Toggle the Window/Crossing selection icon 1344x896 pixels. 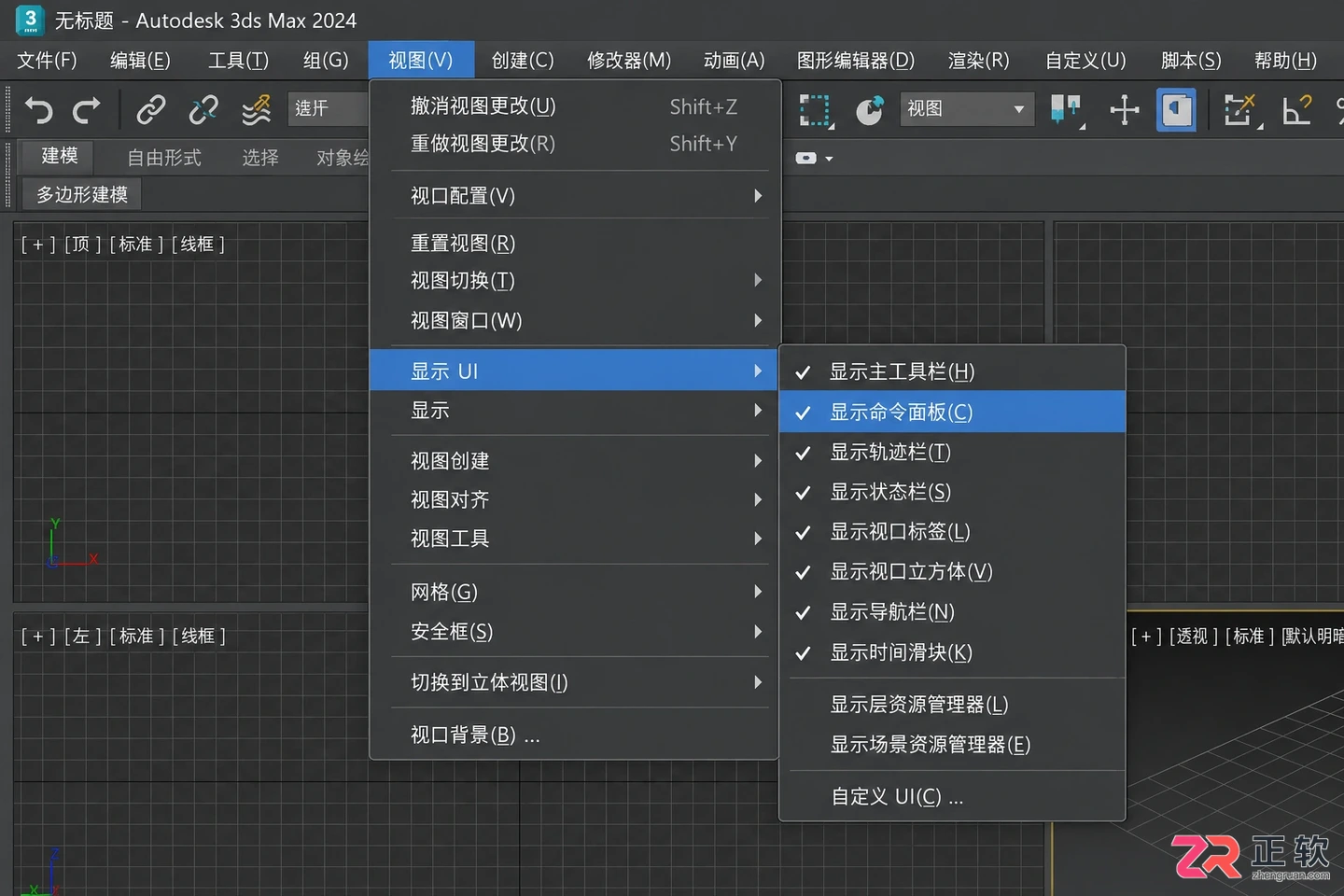point(870,109)
